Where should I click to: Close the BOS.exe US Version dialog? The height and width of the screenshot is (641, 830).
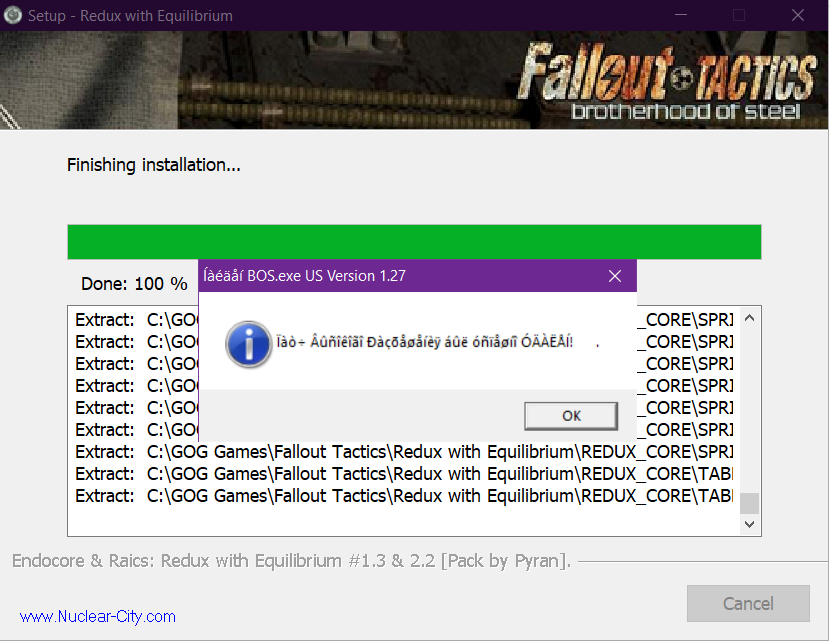point(615,276)
